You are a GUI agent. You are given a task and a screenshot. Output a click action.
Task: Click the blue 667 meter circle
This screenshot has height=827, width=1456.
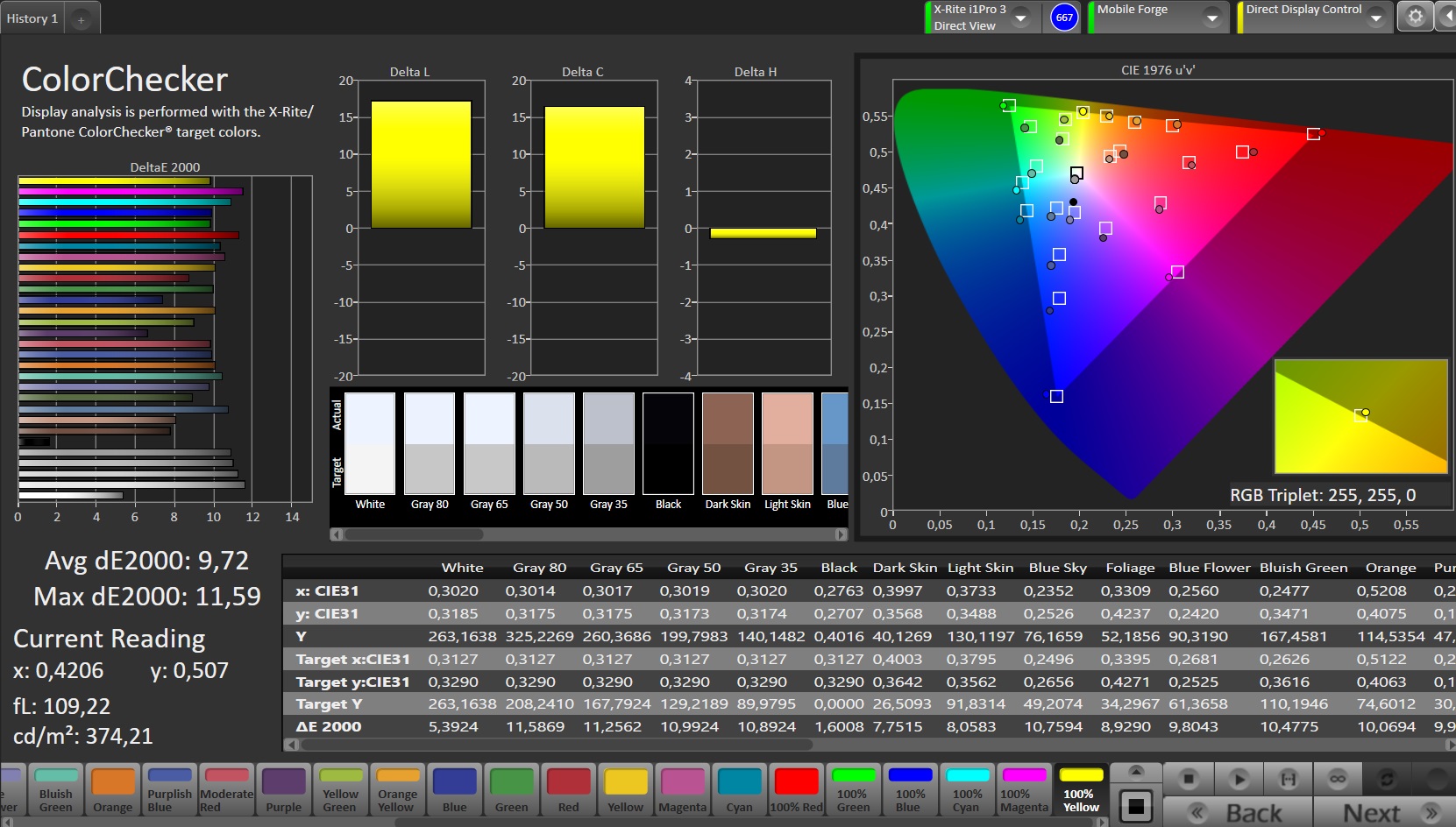1063,17
